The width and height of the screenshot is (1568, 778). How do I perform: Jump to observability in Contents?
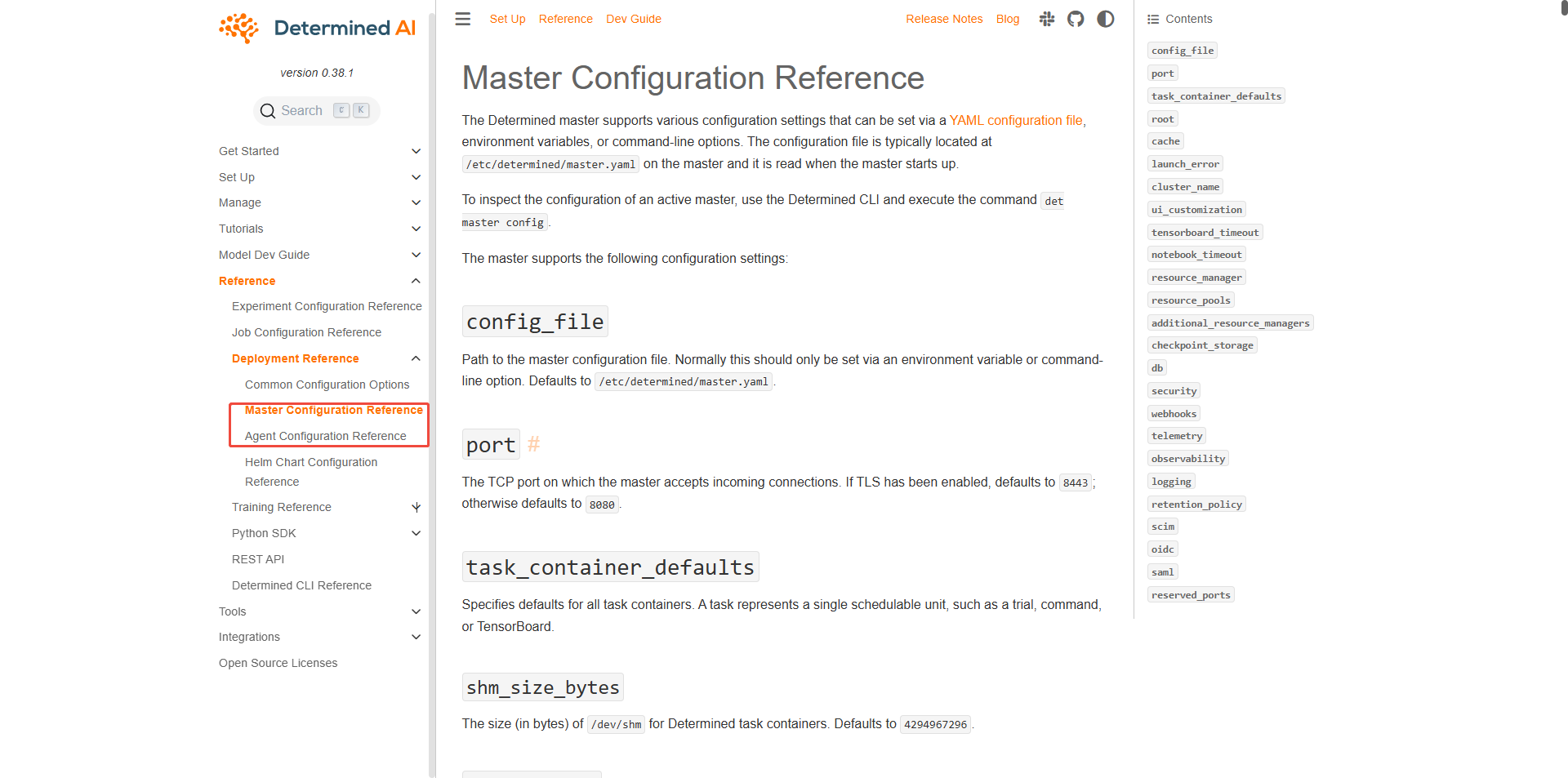pos(1188,459)
